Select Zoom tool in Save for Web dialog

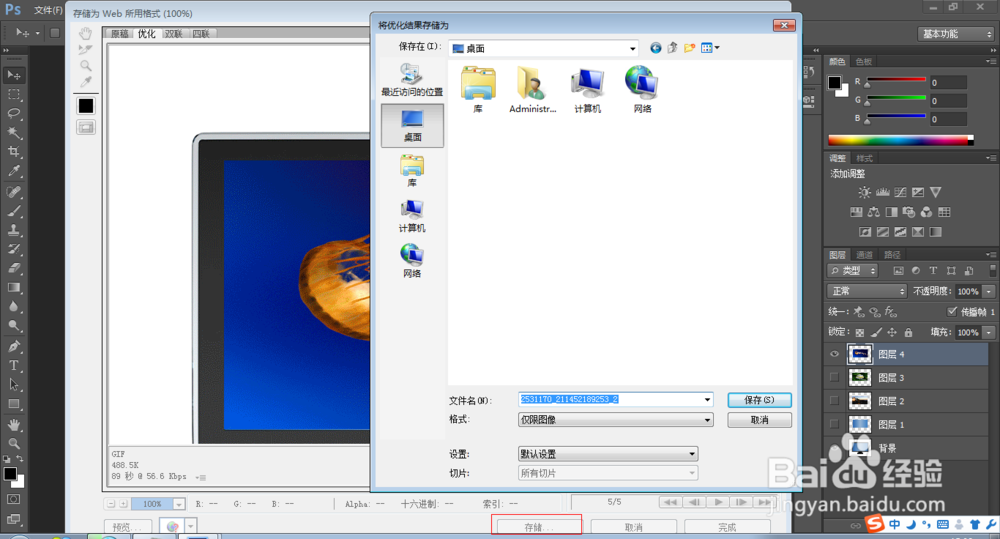coord(85,66)
